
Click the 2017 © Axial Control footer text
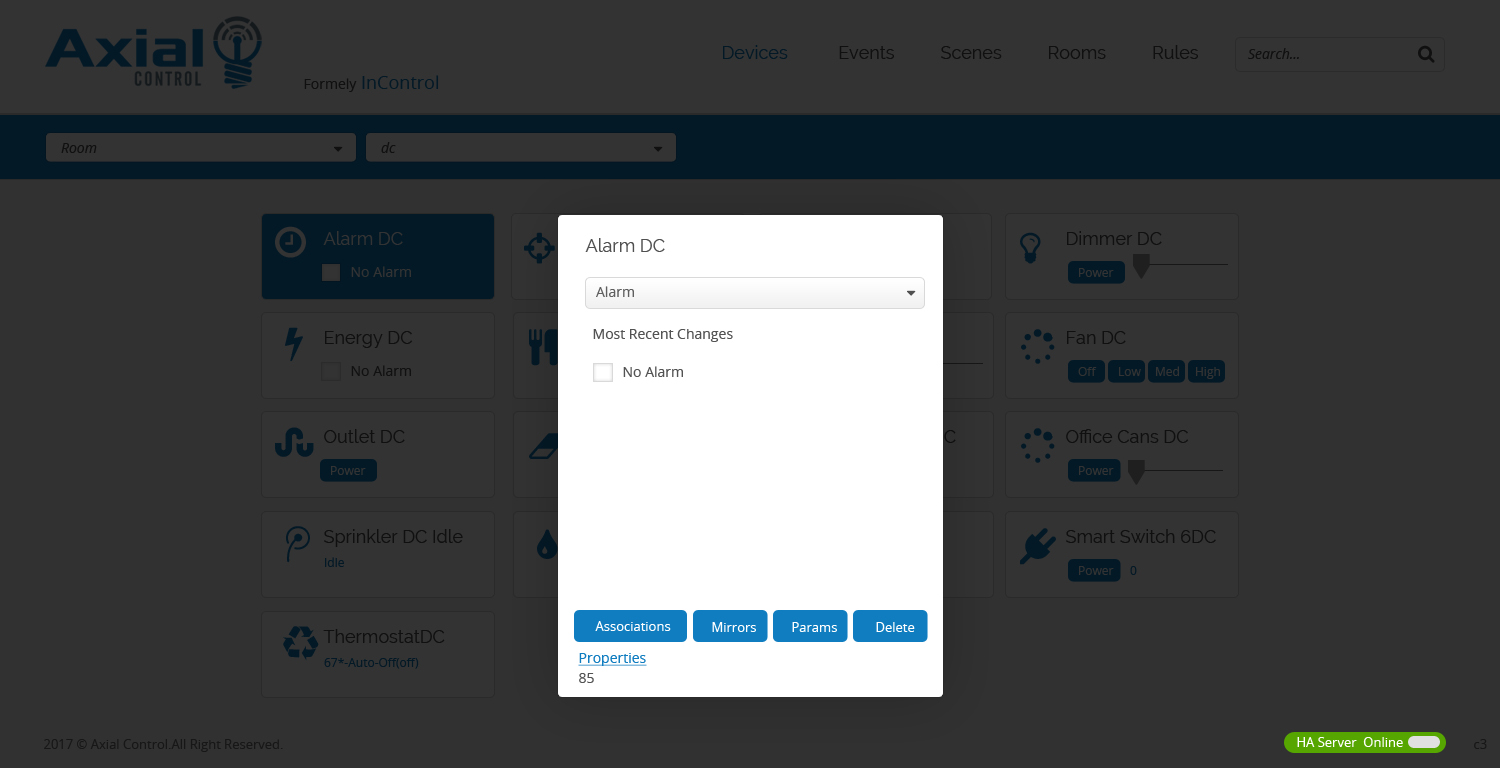[x=163, y=744]
